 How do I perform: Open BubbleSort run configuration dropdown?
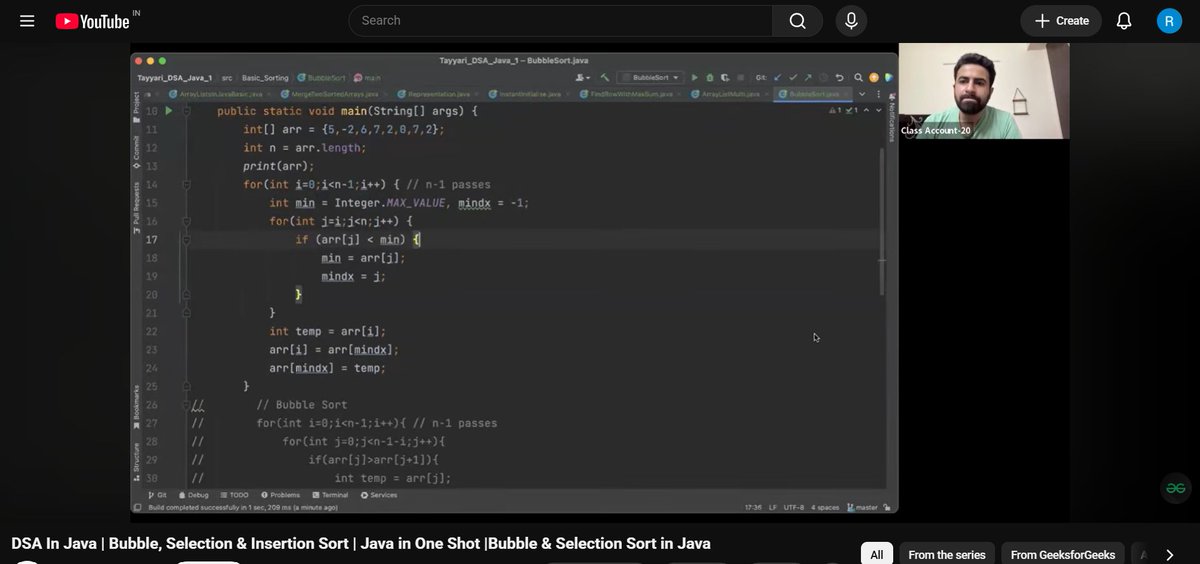tap(650, 77)
